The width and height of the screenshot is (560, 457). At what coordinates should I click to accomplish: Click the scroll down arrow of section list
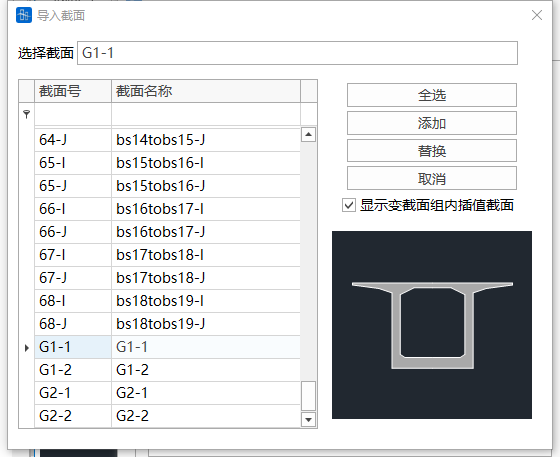pyautogui.click(x=308, y=419)
